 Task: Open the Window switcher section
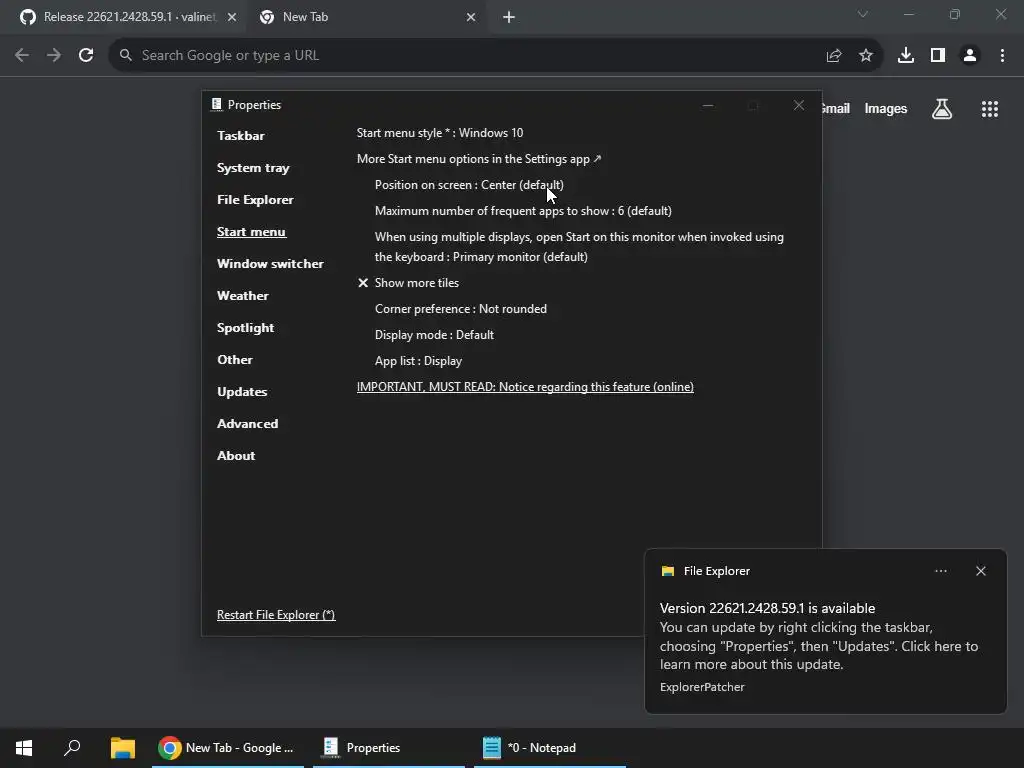pyautogui.click(x=270, y=264)
